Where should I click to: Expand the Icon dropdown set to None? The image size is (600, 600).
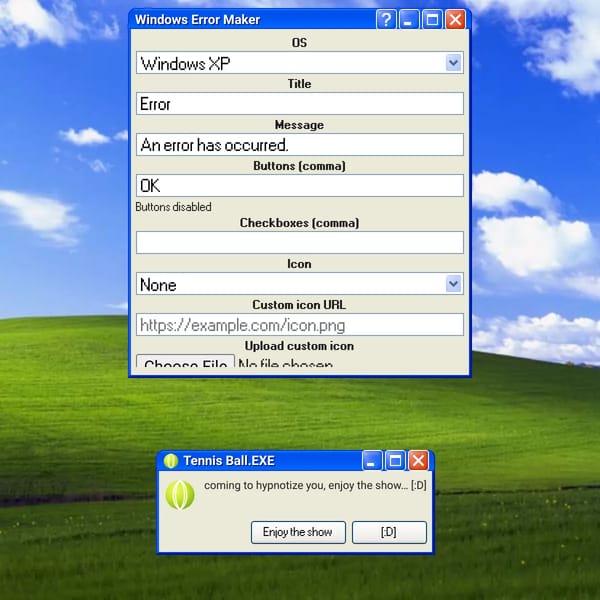click(x=300, y=284)
